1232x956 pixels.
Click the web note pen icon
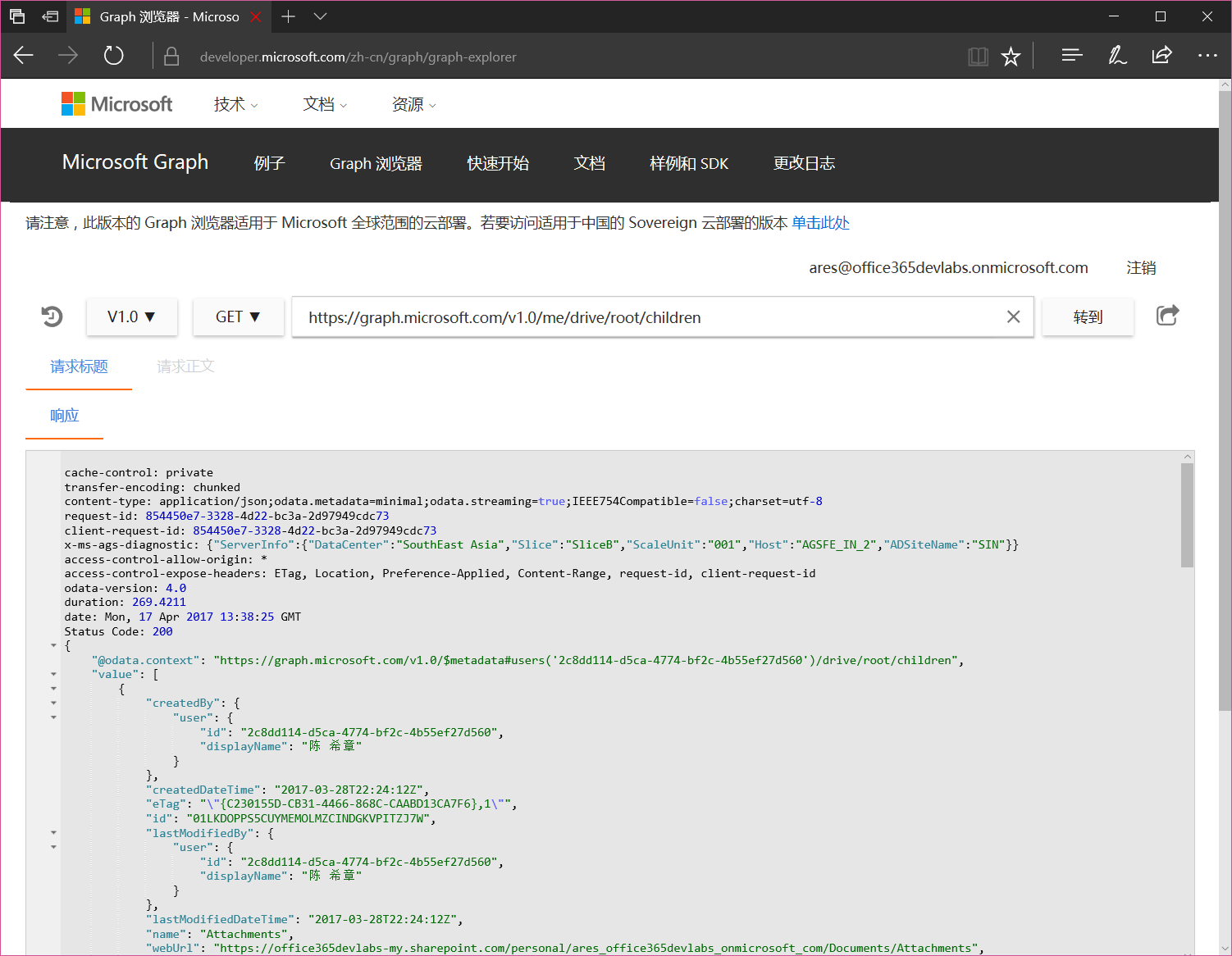click(x=1116, y=56)
